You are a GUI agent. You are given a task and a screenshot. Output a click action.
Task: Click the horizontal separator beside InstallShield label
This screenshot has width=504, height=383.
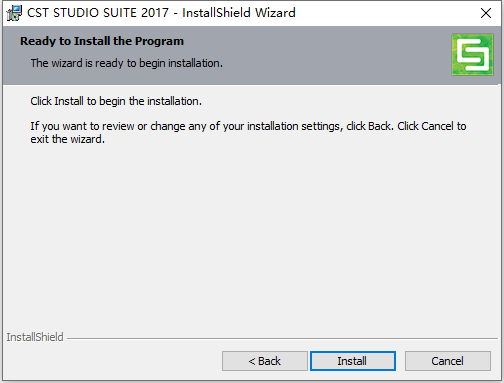(282, 338)
